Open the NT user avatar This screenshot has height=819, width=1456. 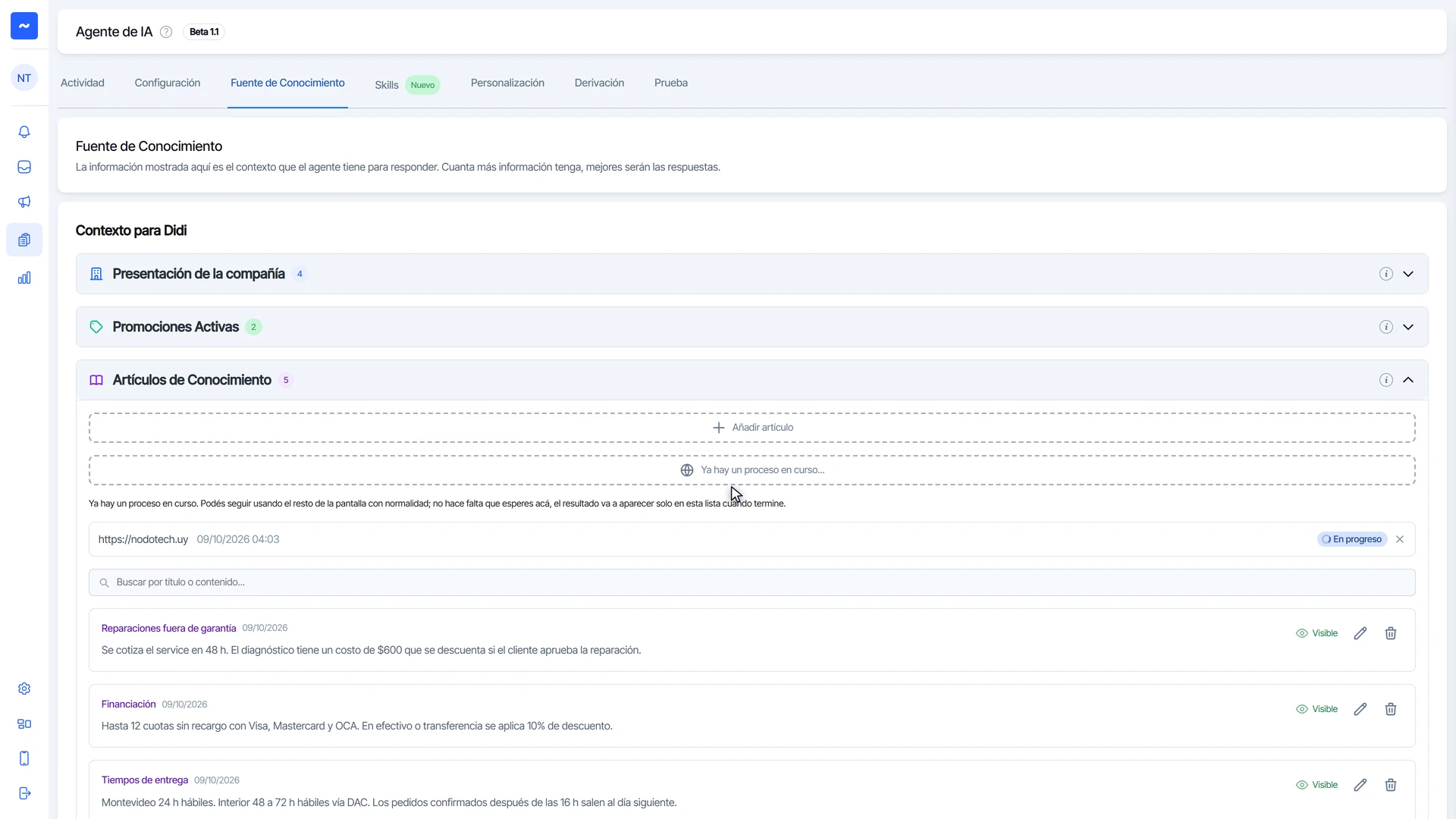(x=24, y=78)
